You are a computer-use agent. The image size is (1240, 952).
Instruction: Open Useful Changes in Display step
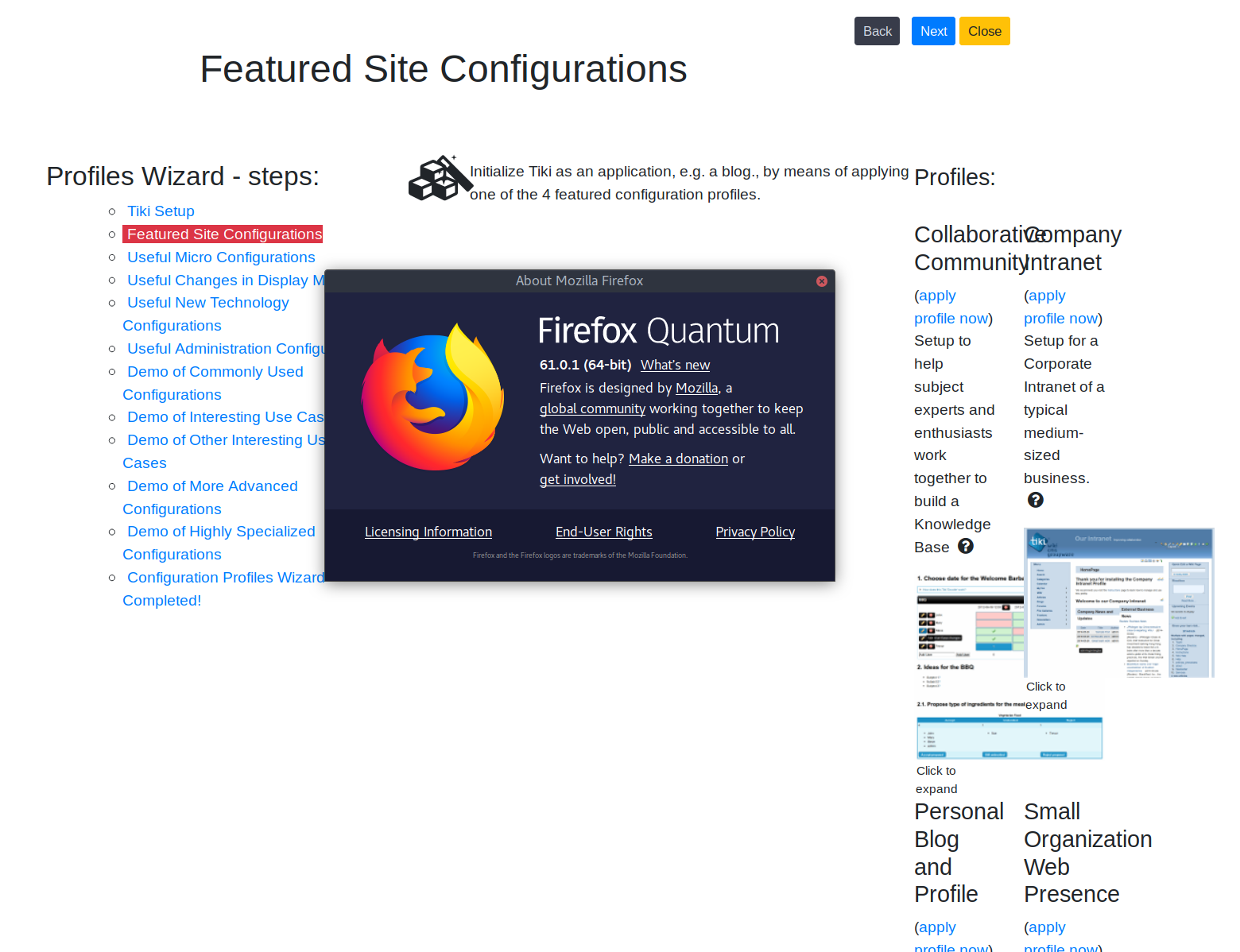(226, 281)
